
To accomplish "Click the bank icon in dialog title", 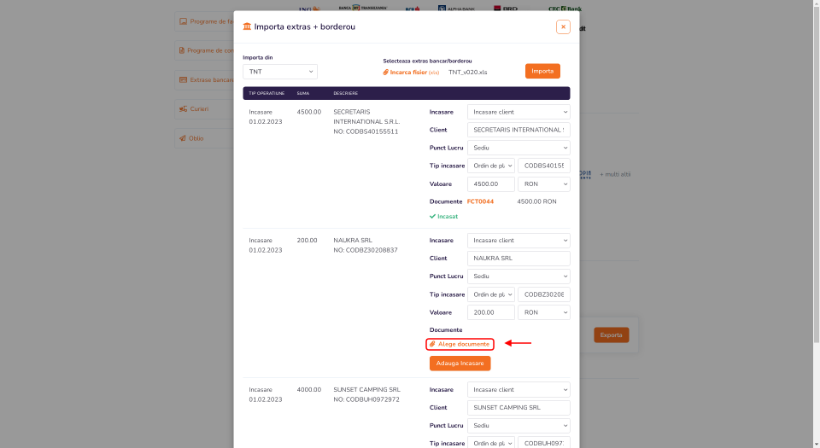I will coord(247,27).
